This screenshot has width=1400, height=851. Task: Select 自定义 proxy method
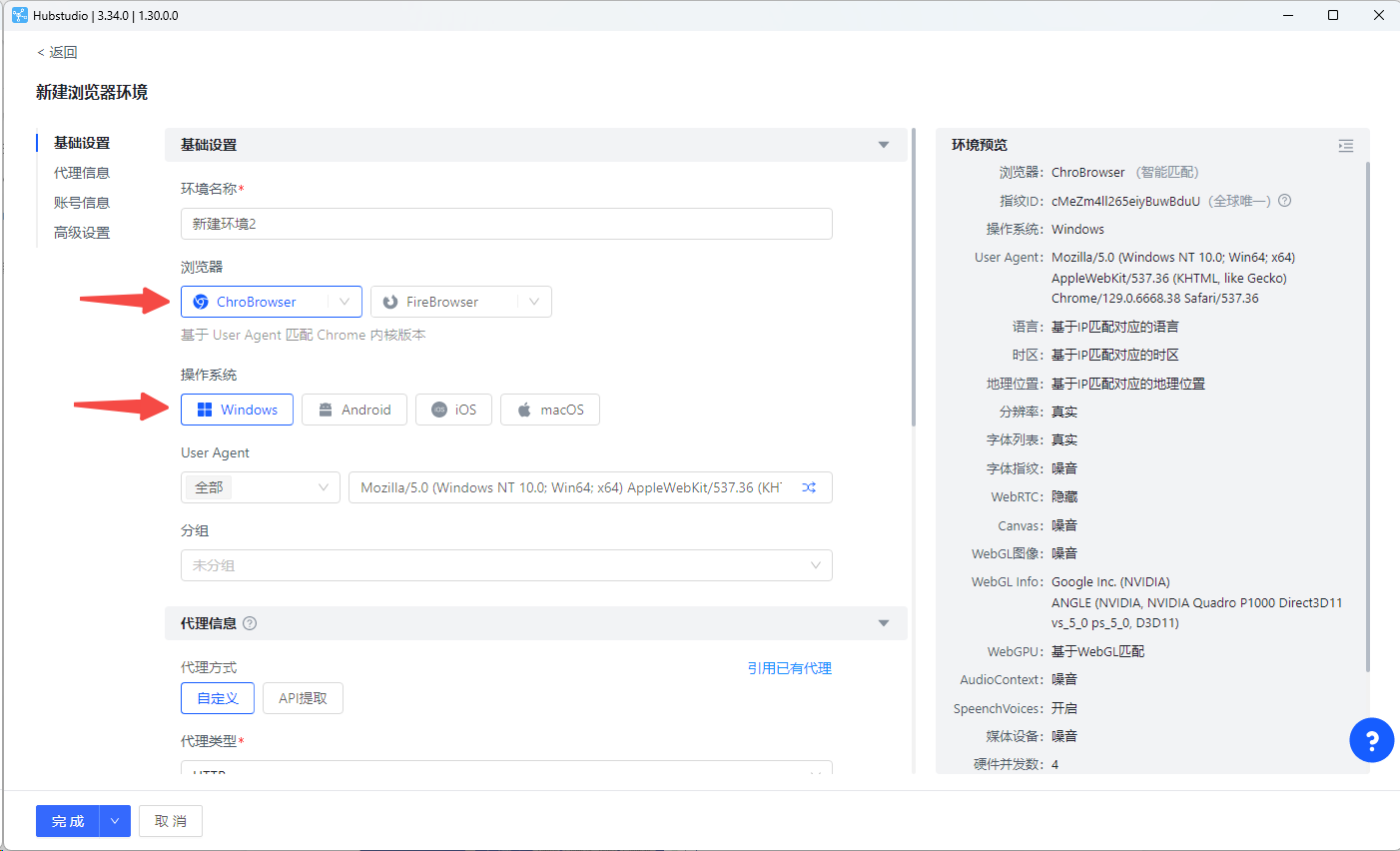click(218, 698)
